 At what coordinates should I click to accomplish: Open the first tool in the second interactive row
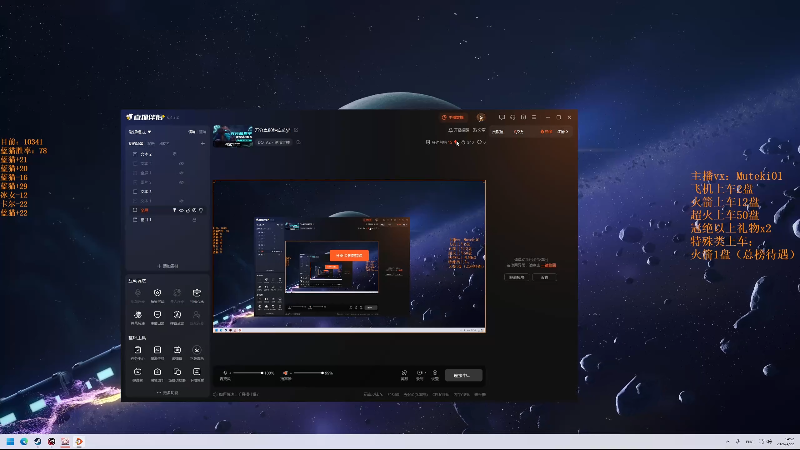[x=138, y=317]
